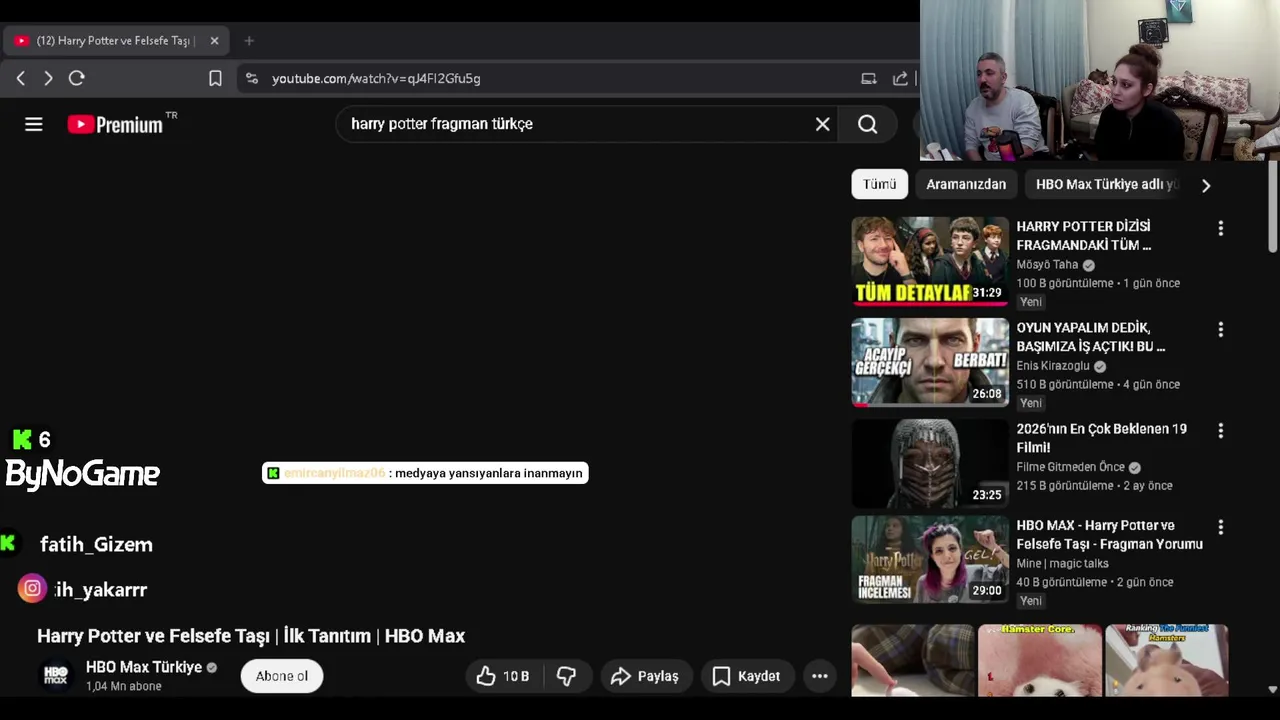Select HBO Max Türkiye adlı chip
This screenshot has width=1280, height=720.
pos(1106,184)
